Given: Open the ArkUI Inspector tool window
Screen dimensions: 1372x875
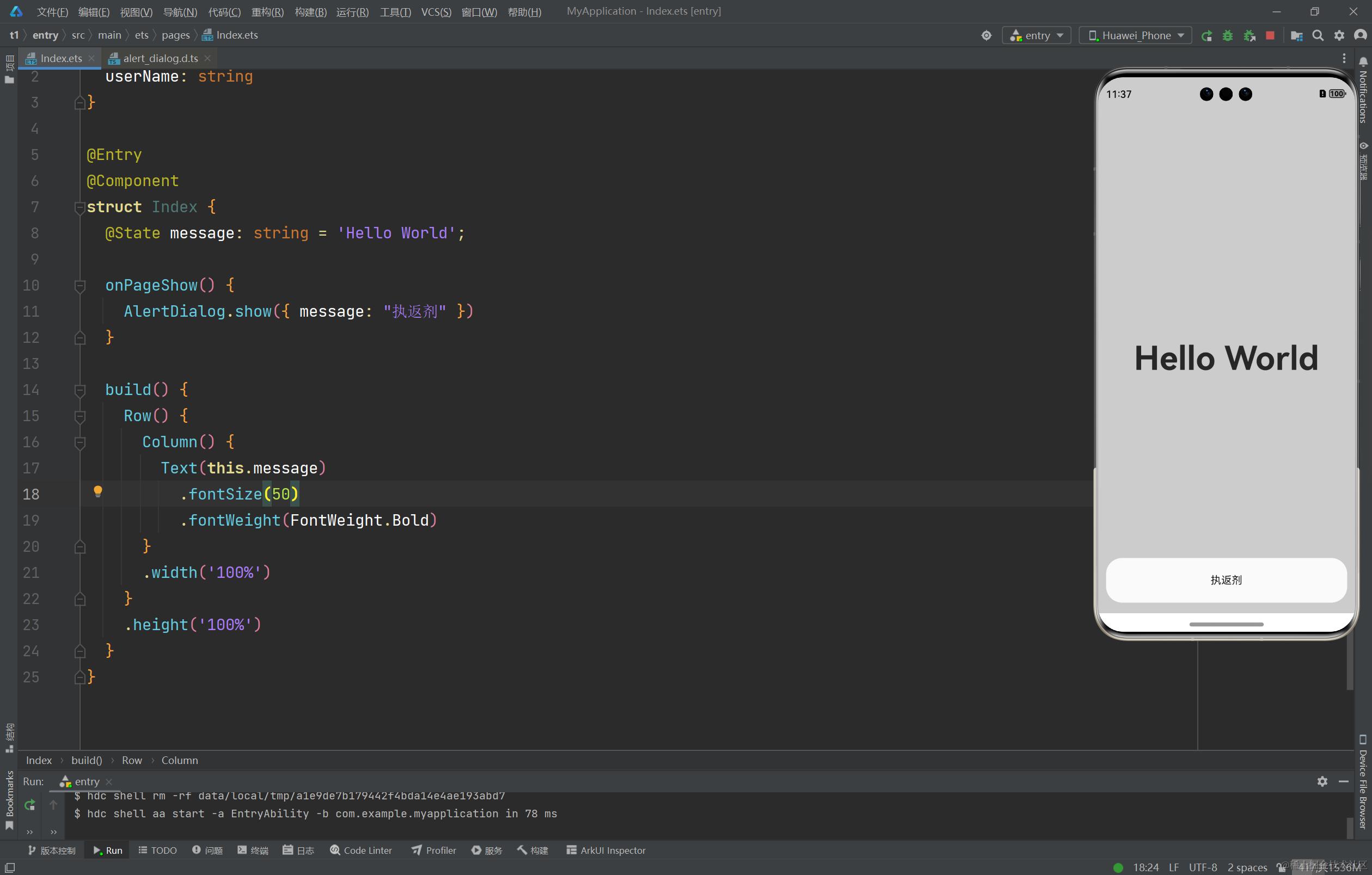Looking at the screenshot, I should (x=605, y=850).
